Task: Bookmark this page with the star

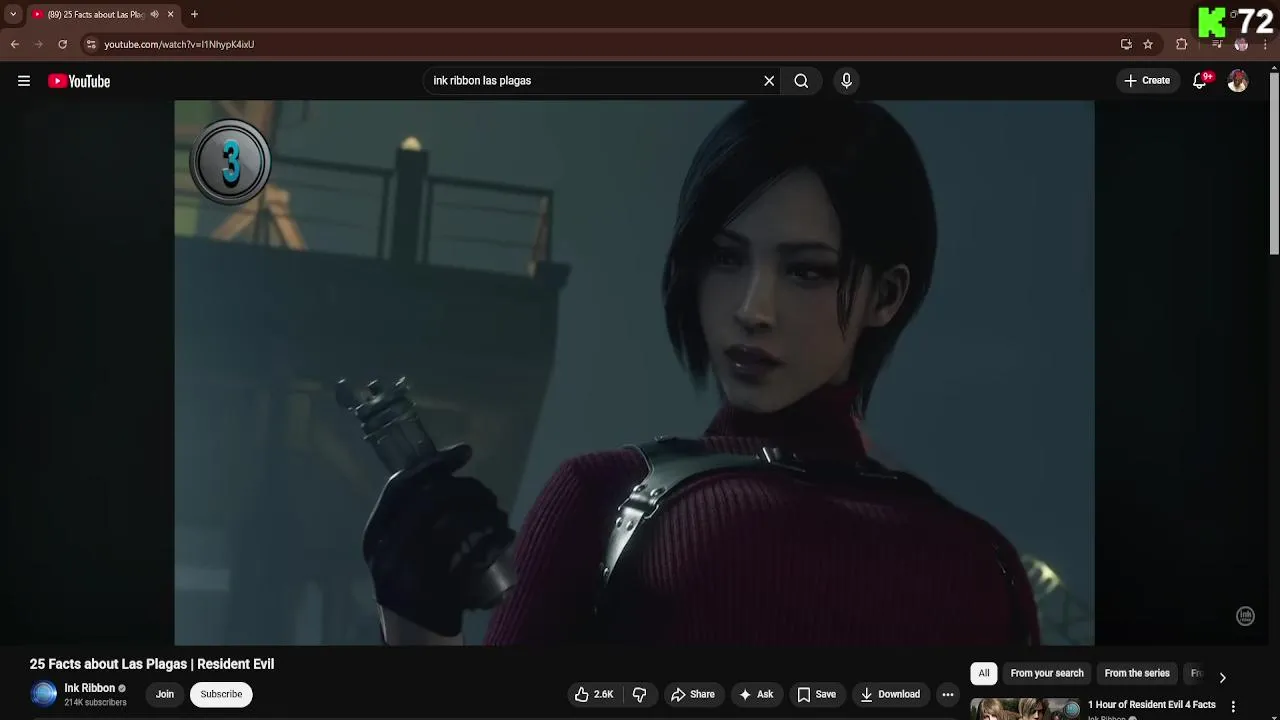Action: [1148, 44]
